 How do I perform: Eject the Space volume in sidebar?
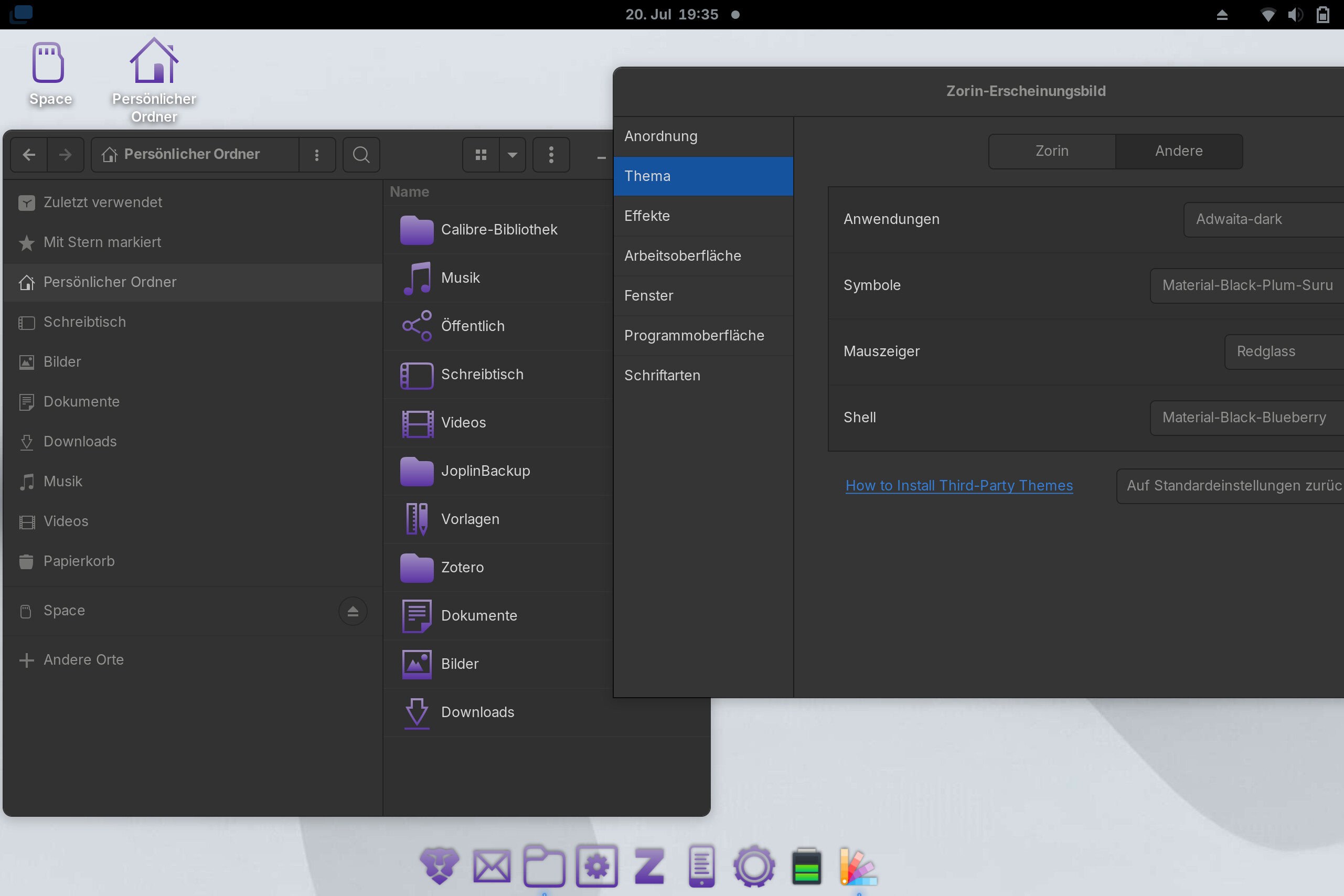pyautogui.click(x=353, y=611)
